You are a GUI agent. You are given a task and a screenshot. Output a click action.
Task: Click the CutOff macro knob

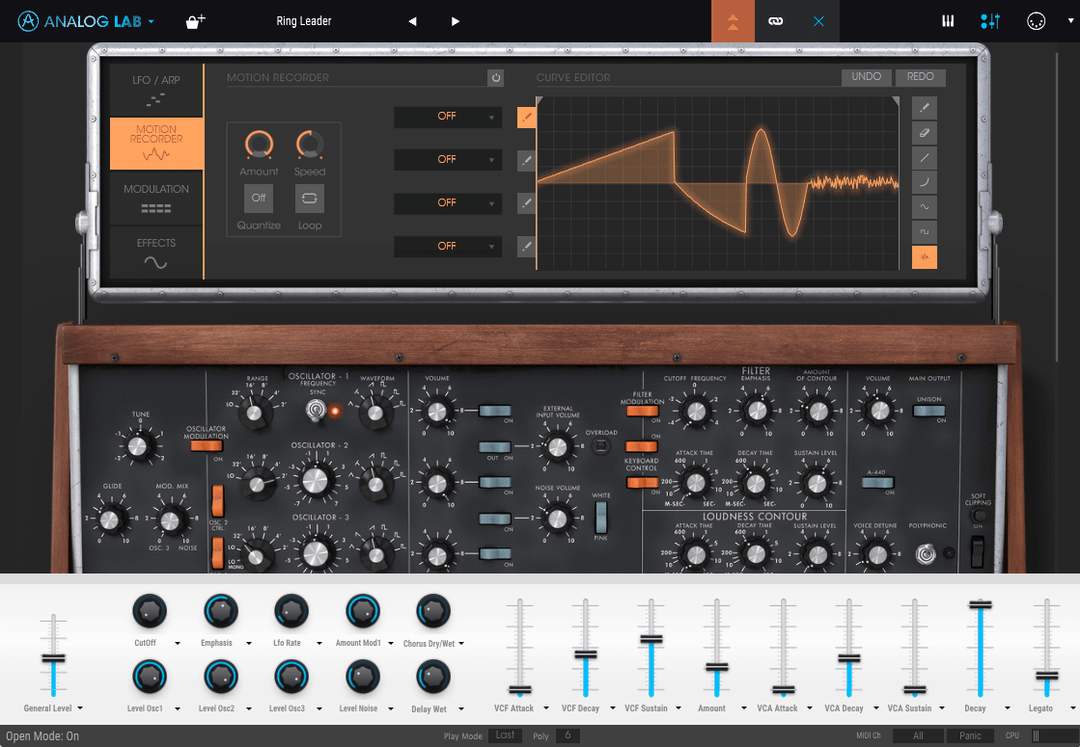(149, 611)
